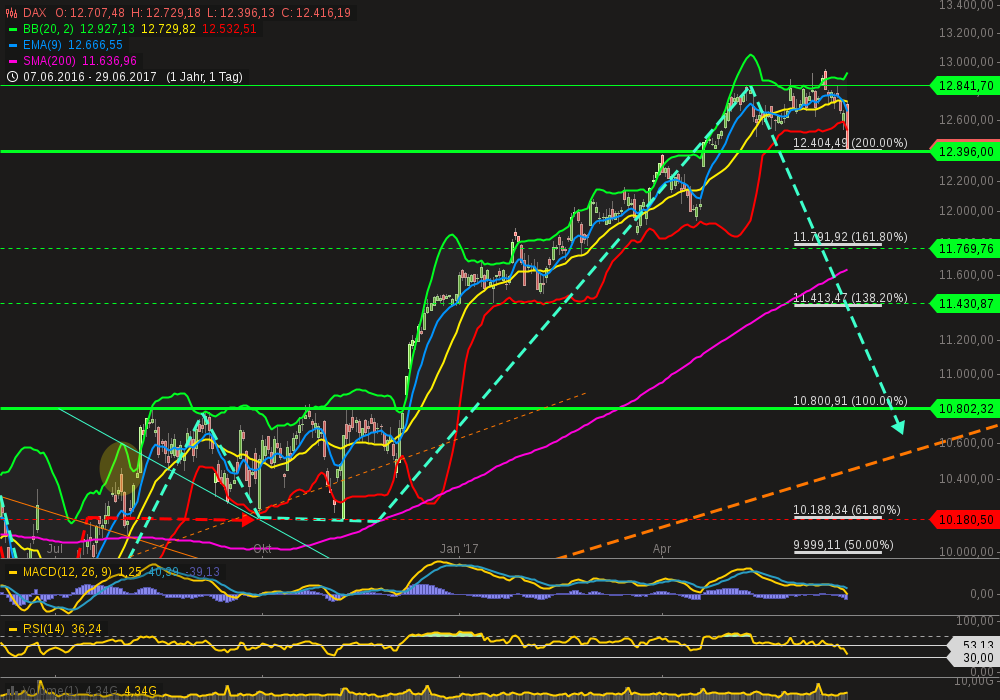The image size is (1000, 700).
Task: Click the date range 07.06.2016 - 29.06.2017
Action: tap(90, 77)
